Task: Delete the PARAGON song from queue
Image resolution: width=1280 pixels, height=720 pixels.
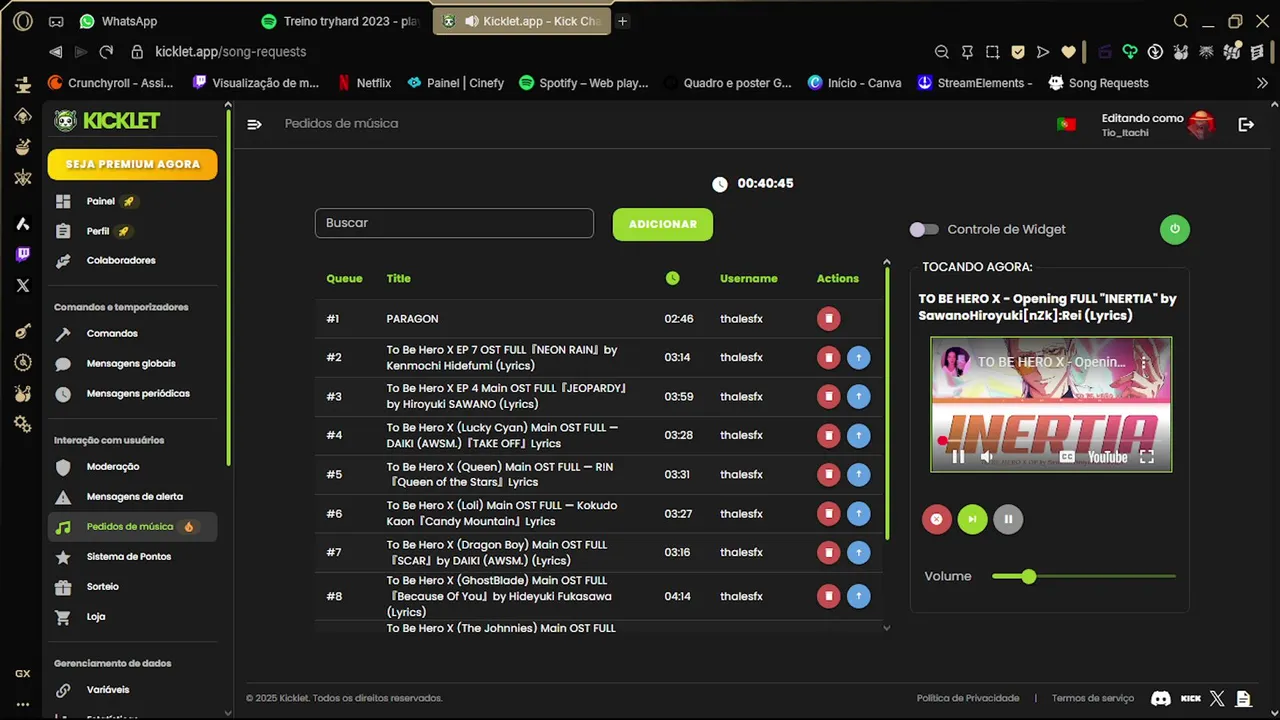Action: click(x=828, y=319)
